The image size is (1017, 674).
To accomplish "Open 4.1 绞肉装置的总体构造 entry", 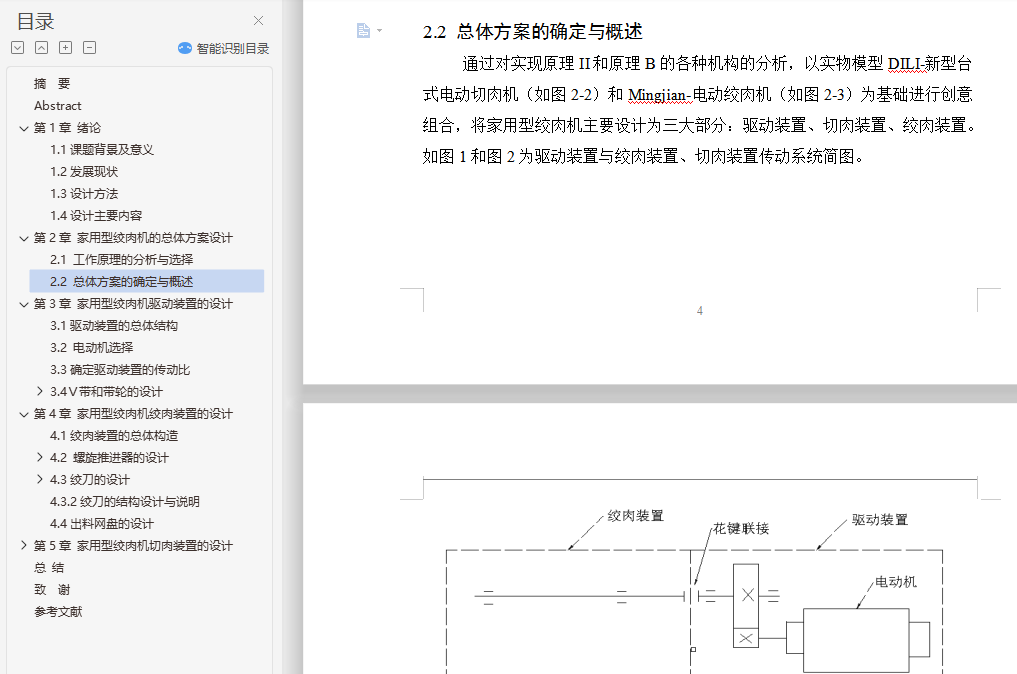I will pyautogui.click(x=114, y=436).
